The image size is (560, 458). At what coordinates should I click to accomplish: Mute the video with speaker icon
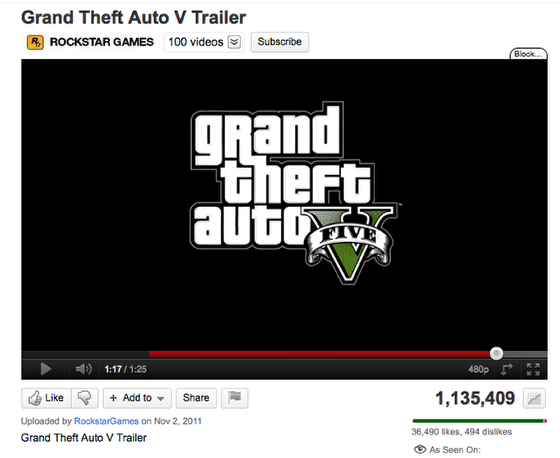[x=84, y=369]
